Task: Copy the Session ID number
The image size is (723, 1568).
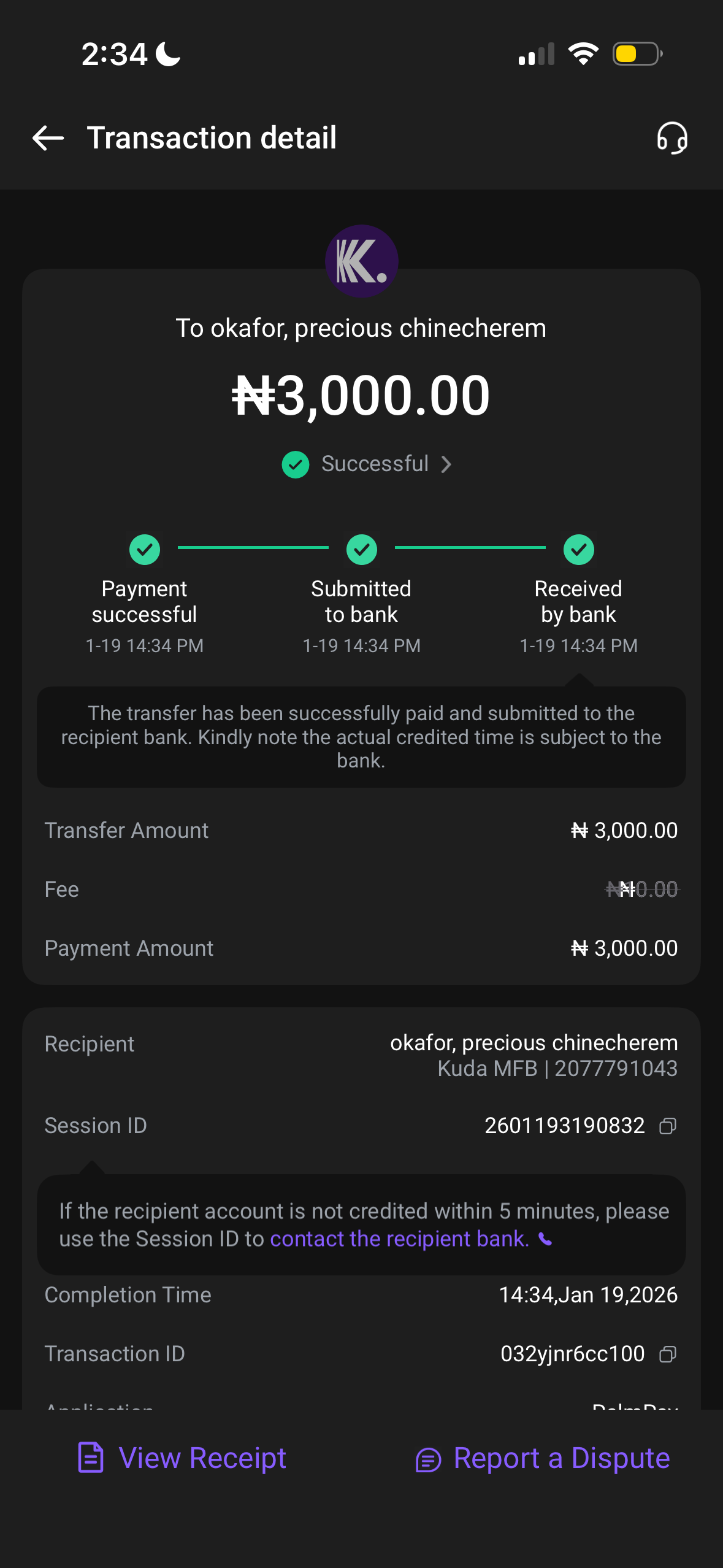Action: [668, 1126]
